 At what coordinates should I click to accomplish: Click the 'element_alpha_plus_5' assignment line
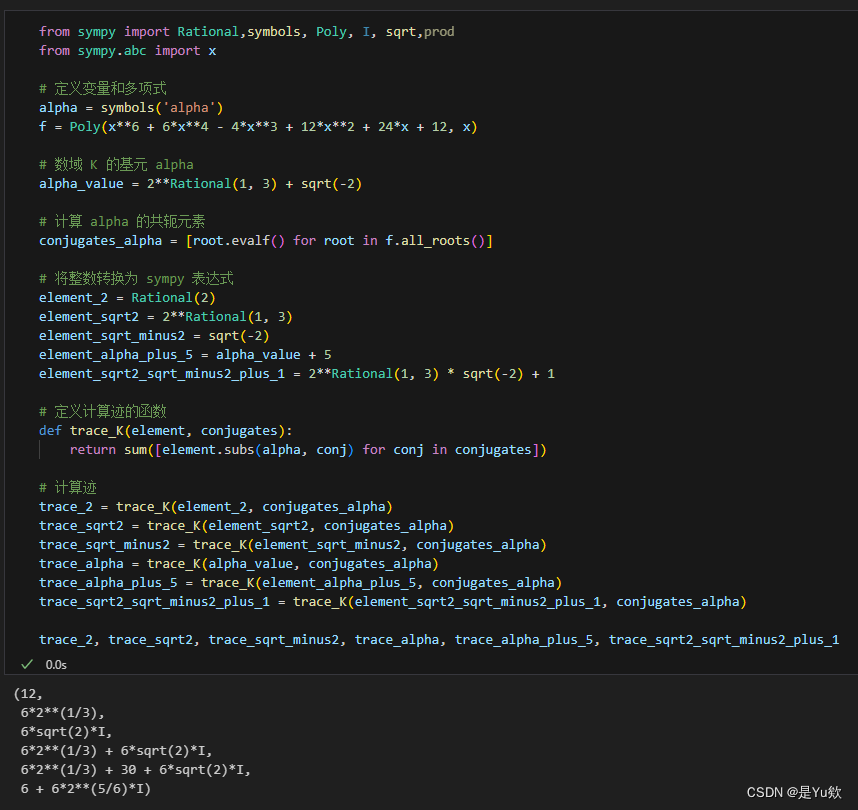tap(185, 355)
